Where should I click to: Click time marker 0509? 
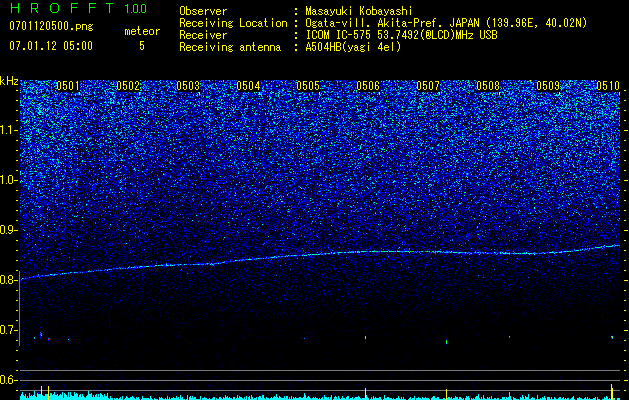tap(548, 86)
